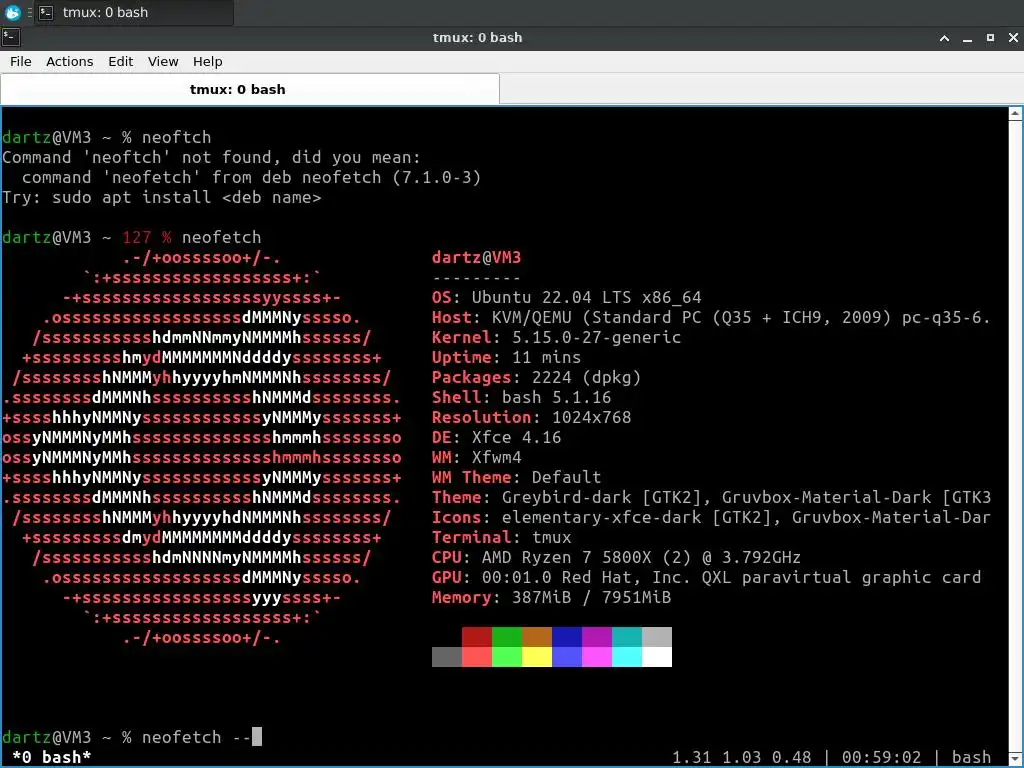This screenshot has width=1024, height=768.
Task: Click the bright cyan color block
Action: click(627, 657)
